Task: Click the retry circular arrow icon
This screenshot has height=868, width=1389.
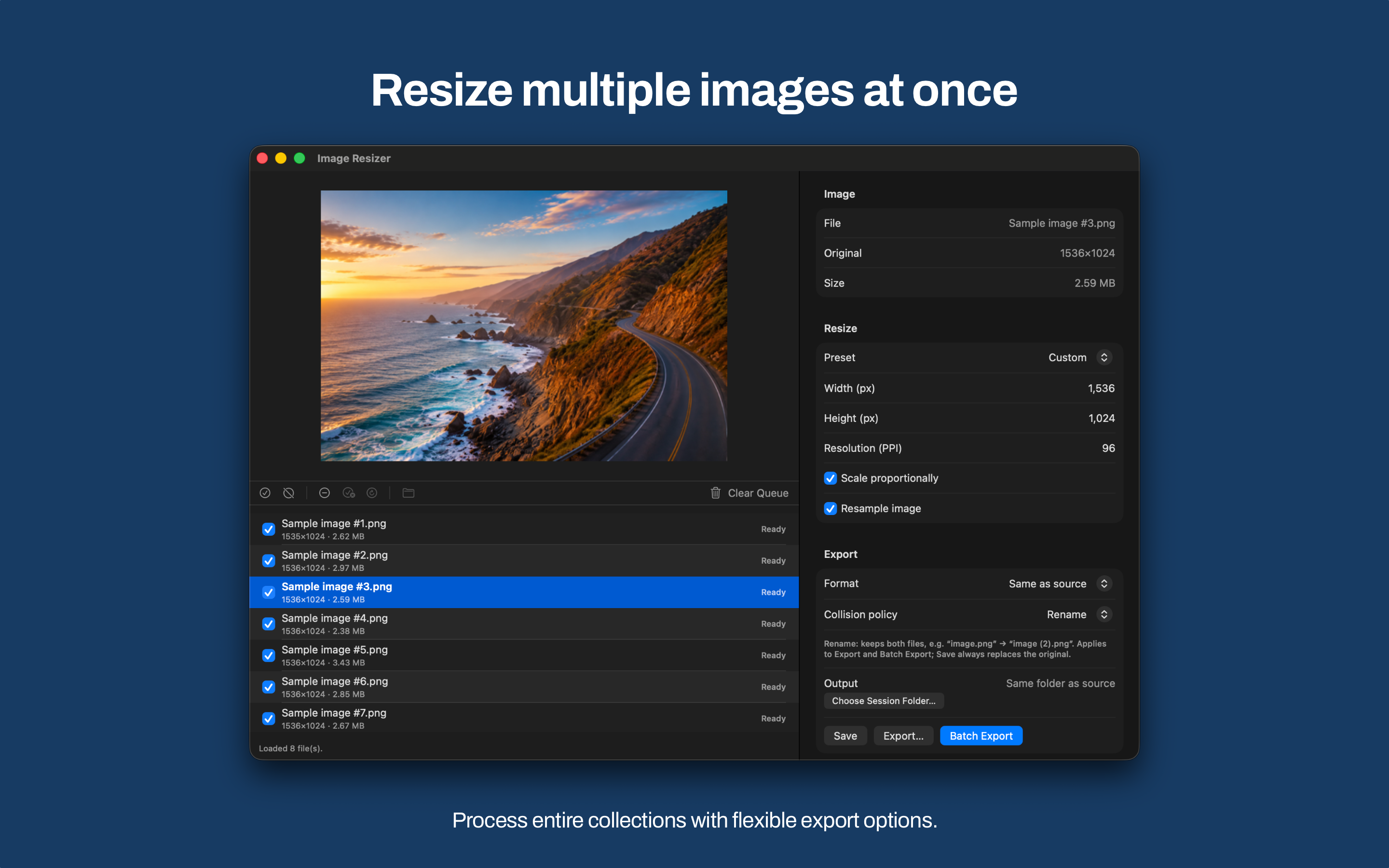Action: pyautogui.click(x=372, y=493)
